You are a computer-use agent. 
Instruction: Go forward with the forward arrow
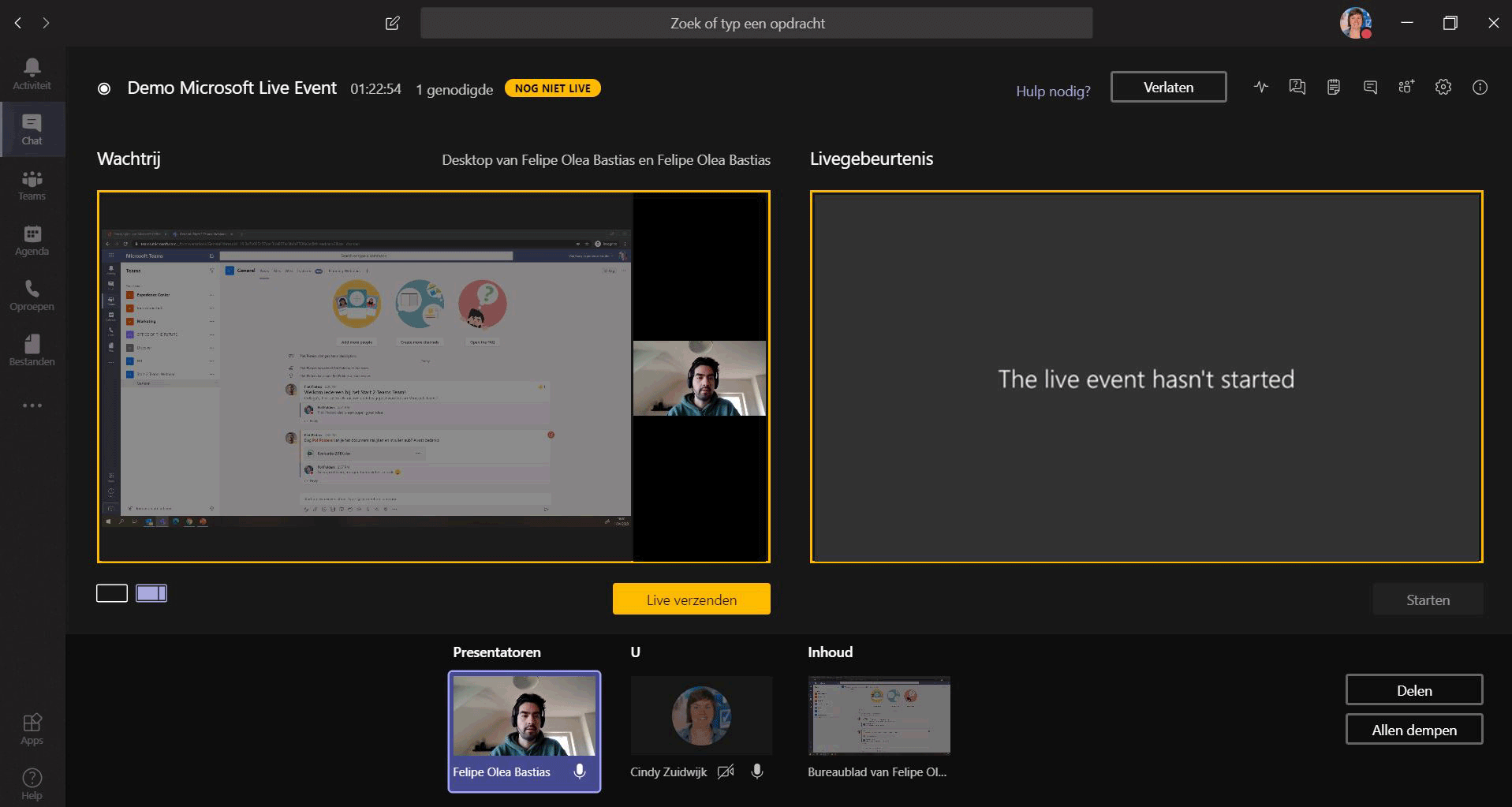[x=46, y=23]
